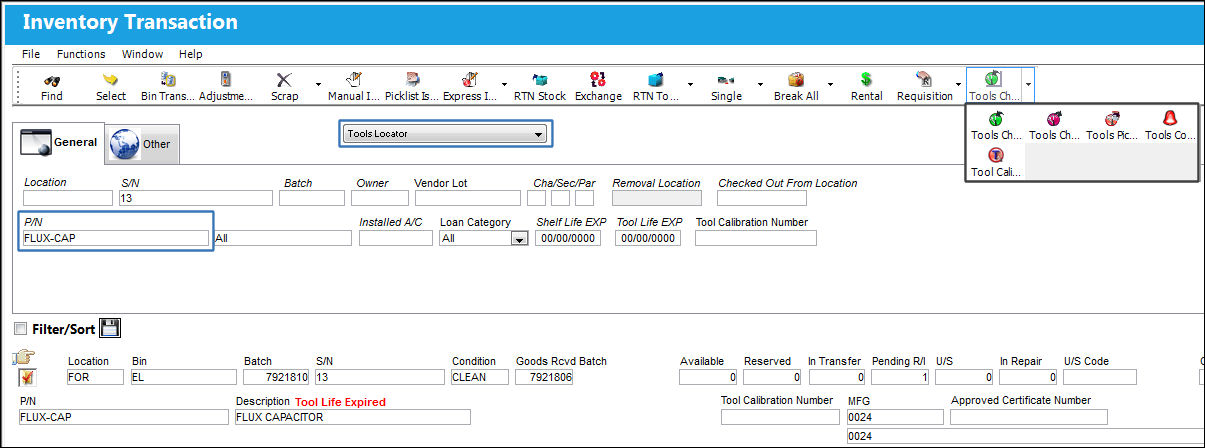Screen dimensions: 1205x448
Task: Select the green Tools Ch... popup icon
Action: pyautogui.click(x=996, y=120)
